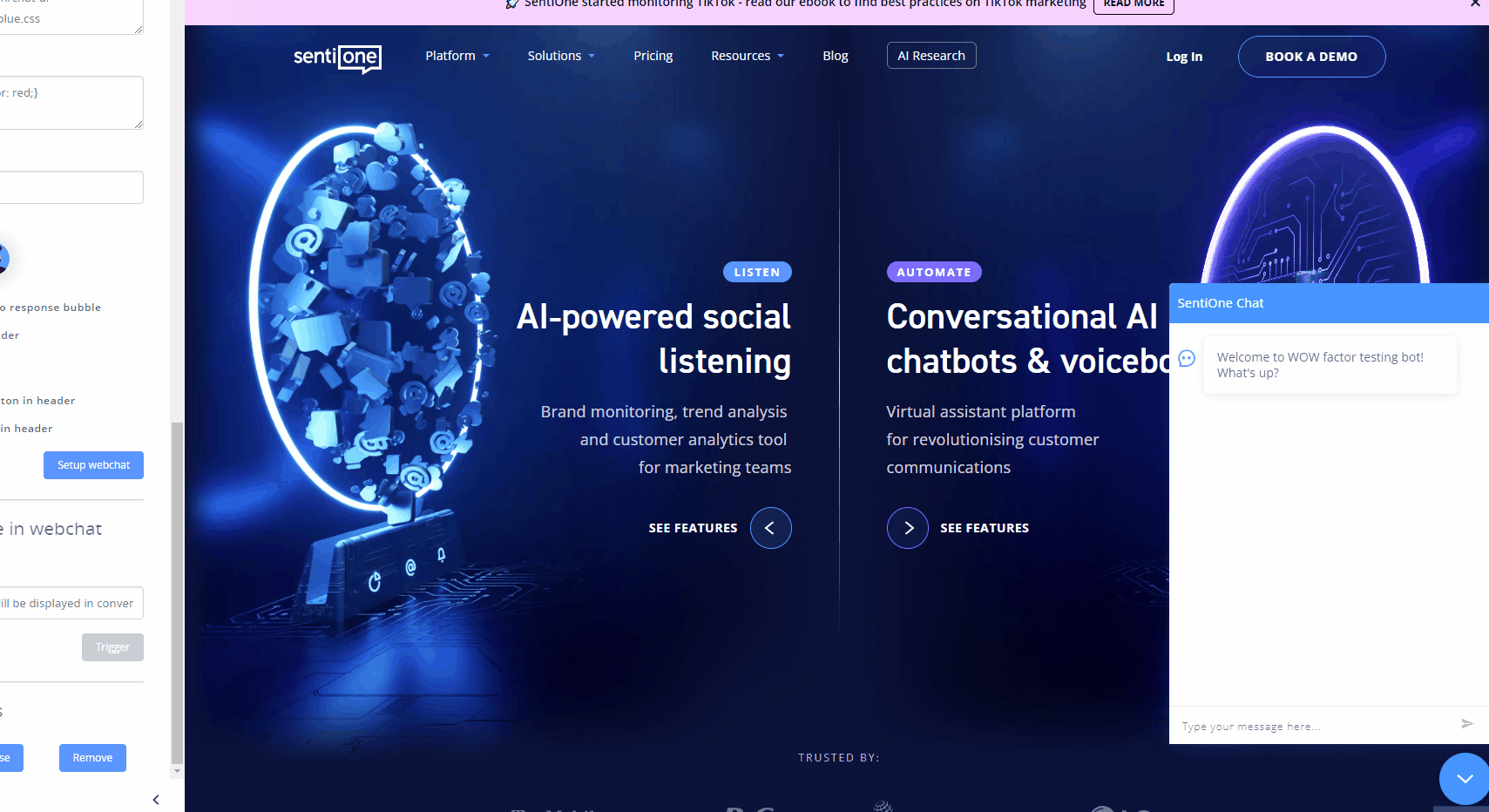Screen dimensions: 1489x812
Task: Click the left arrow circle for listening features
Action: (x=770, y=528)
